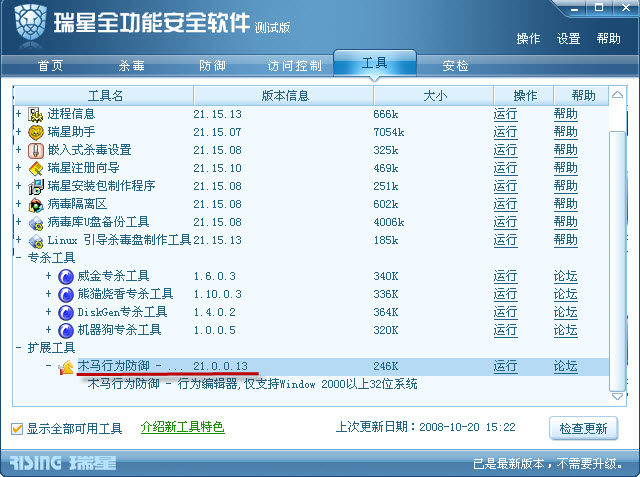Open the 帮助 menu in the title bar
The width and height of the screenshot is (640, 477).
click(x=608, y=39)
